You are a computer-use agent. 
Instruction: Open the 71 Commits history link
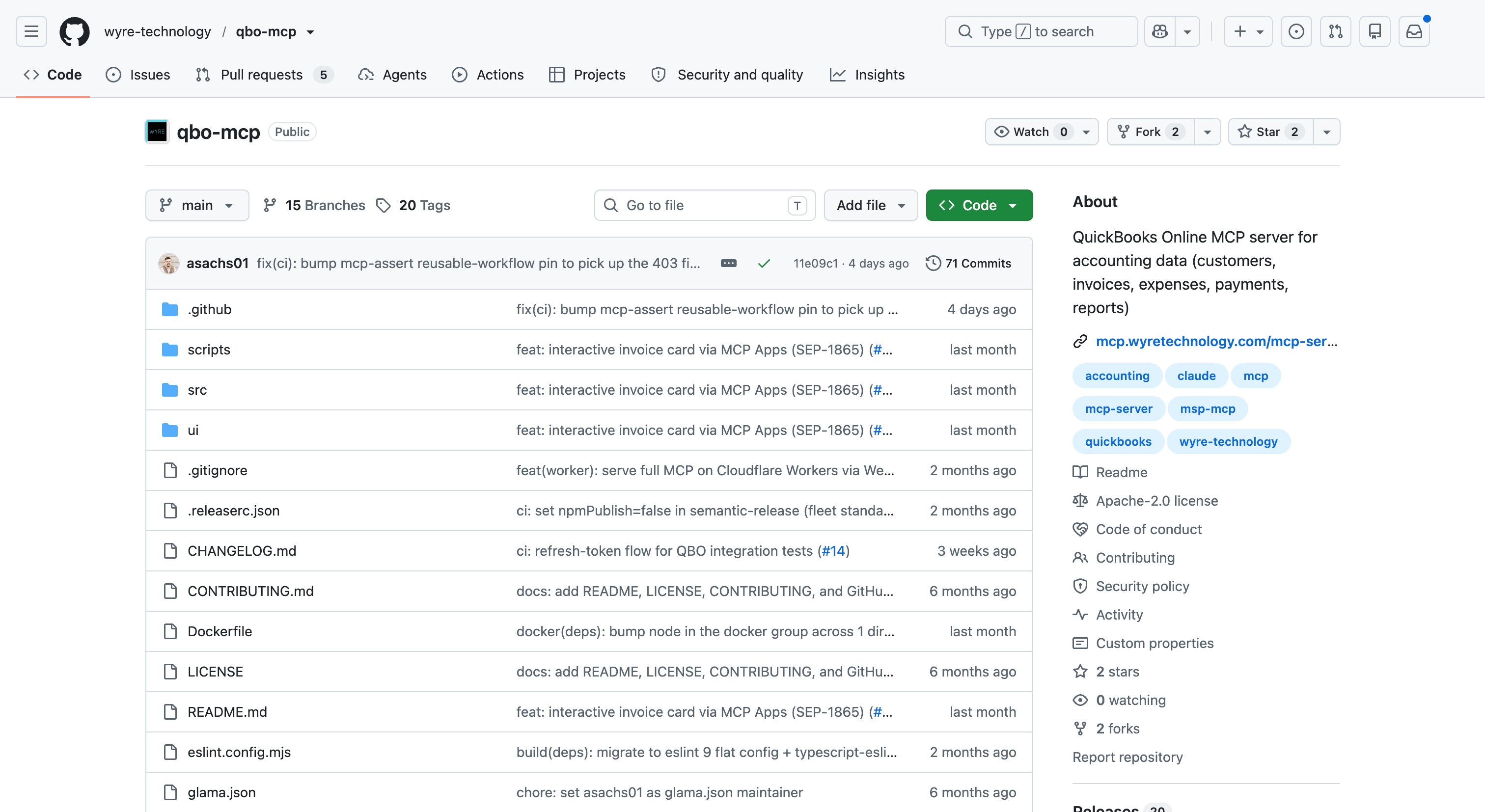(x=968, y=263)
